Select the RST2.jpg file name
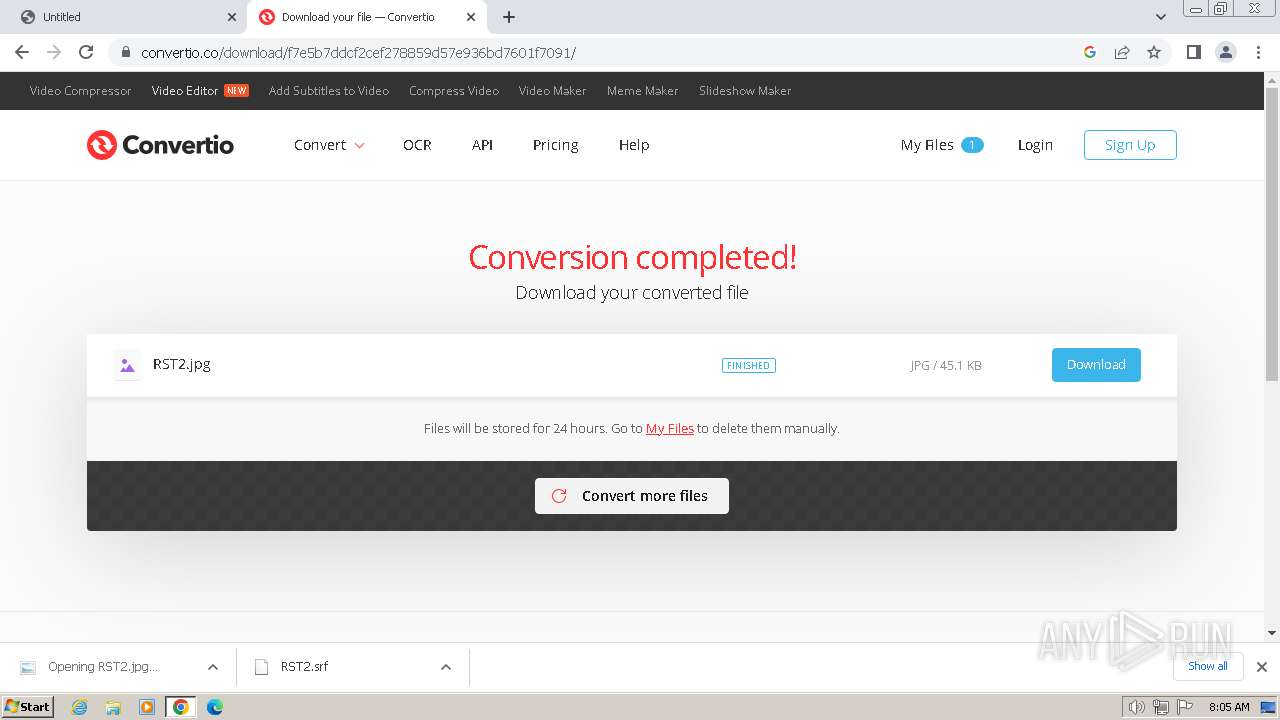1280x720 pixels. [182, 364]
